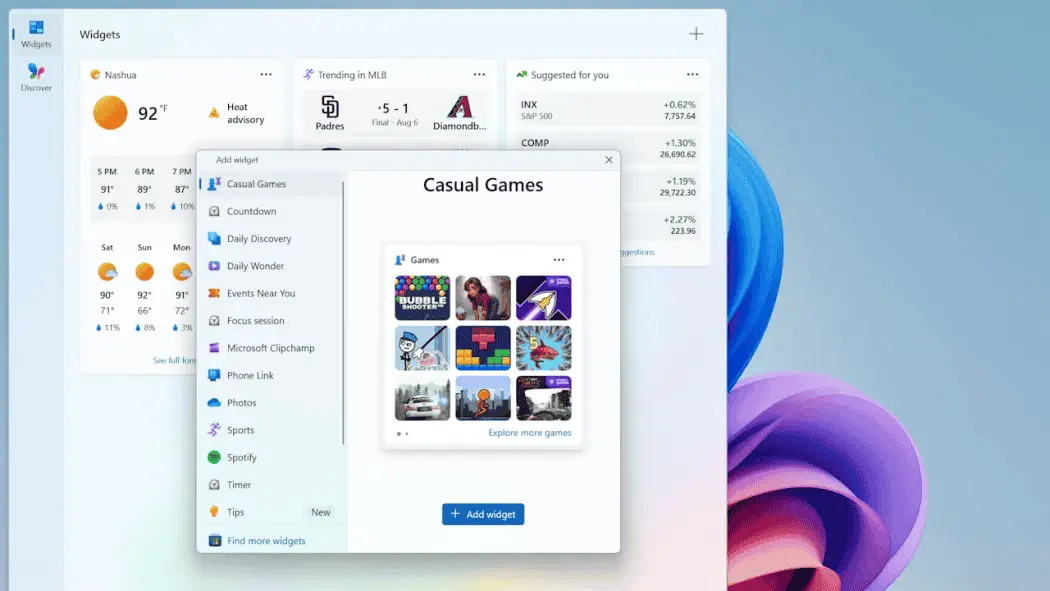Click the Nashua location title

(121, 75)
